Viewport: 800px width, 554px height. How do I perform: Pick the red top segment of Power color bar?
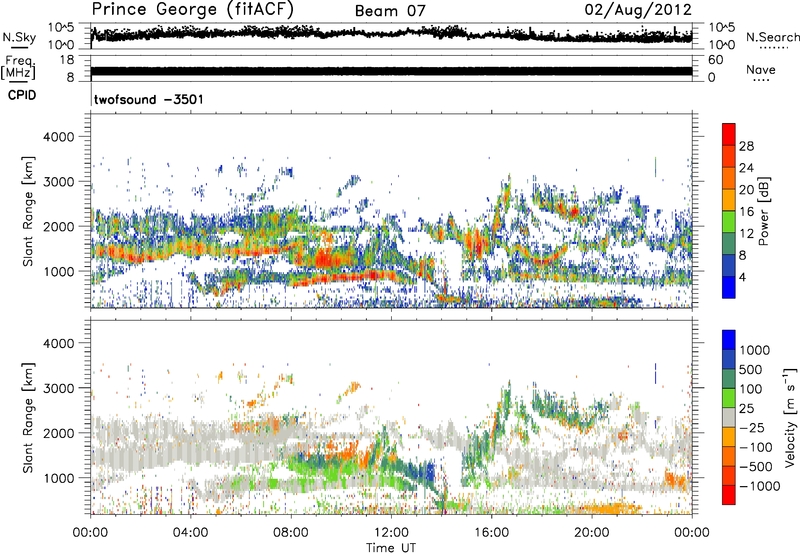click(729, 135)
